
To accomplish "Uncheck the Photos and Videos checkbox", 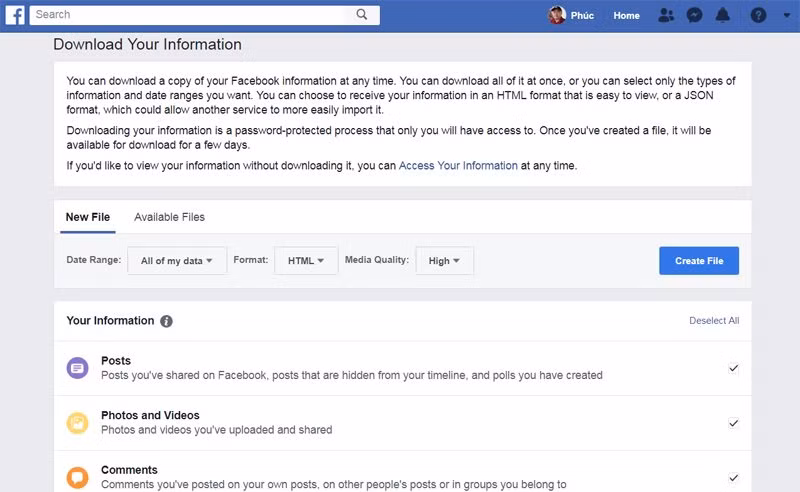I will [733, 423].
